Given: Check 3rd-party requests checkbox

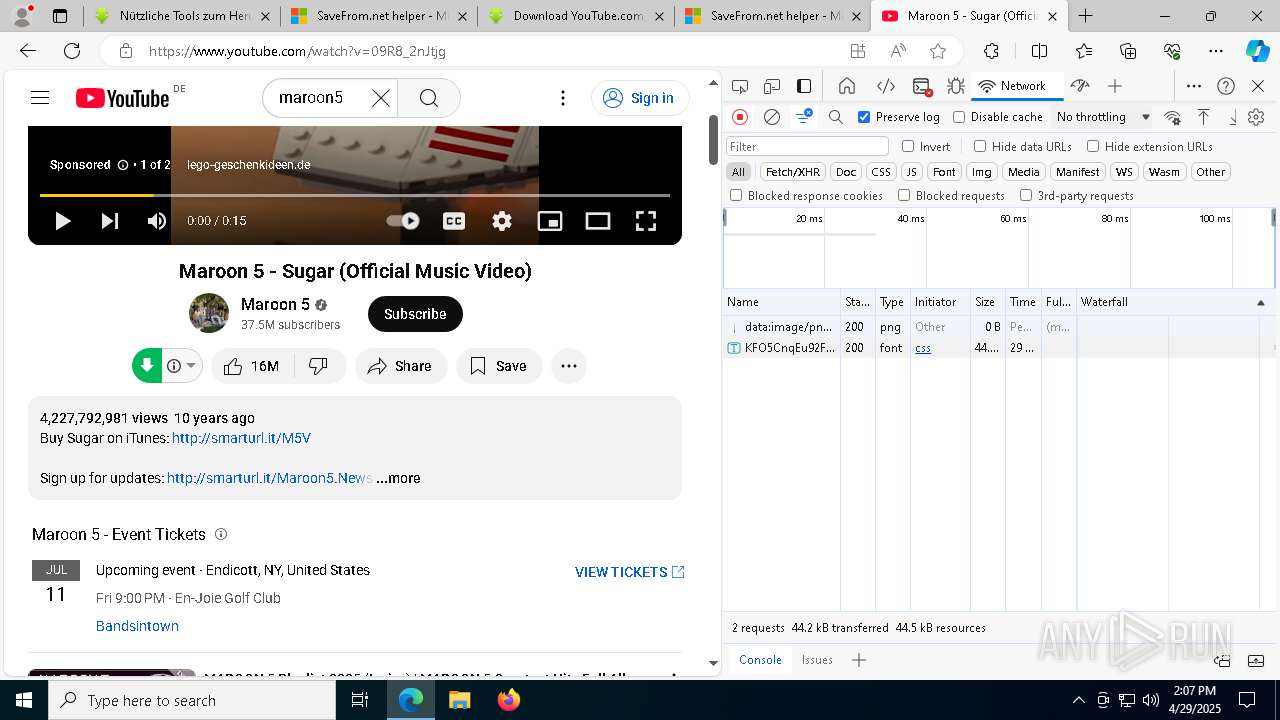Looking at the screenshot, I should pos(1026,196).
